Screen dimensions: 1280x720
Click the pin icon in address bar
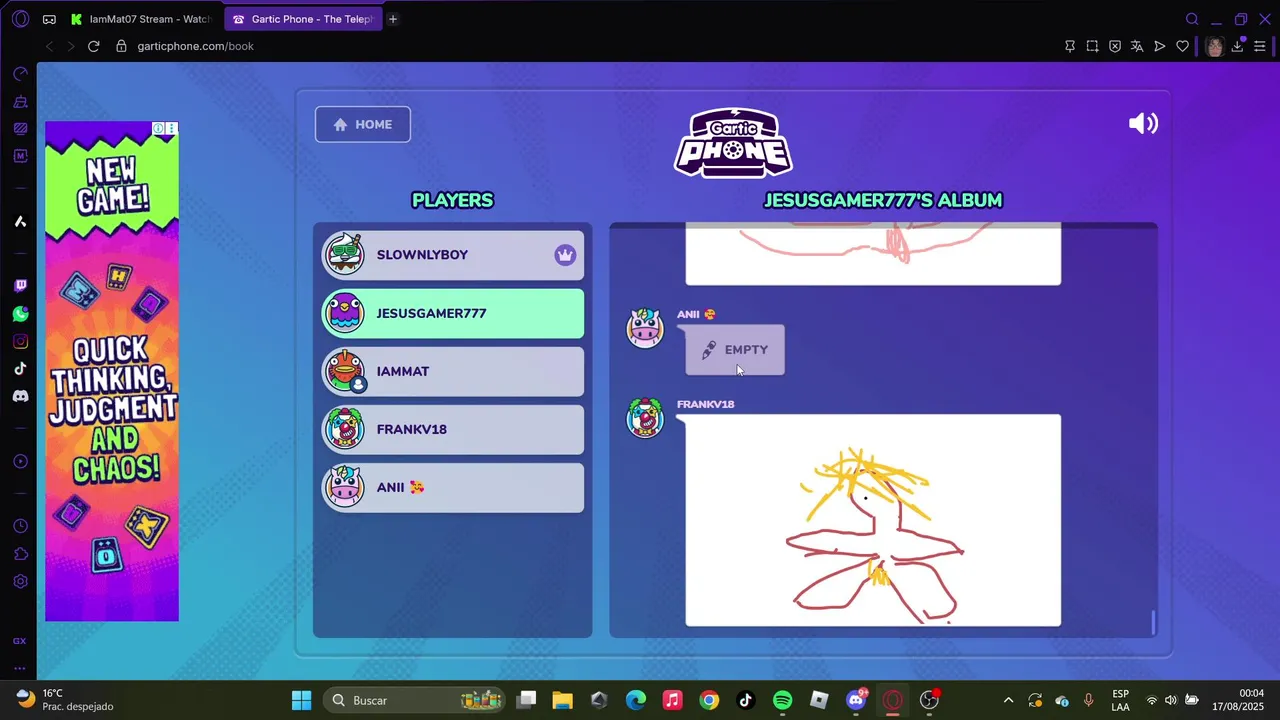[1070, 46]
